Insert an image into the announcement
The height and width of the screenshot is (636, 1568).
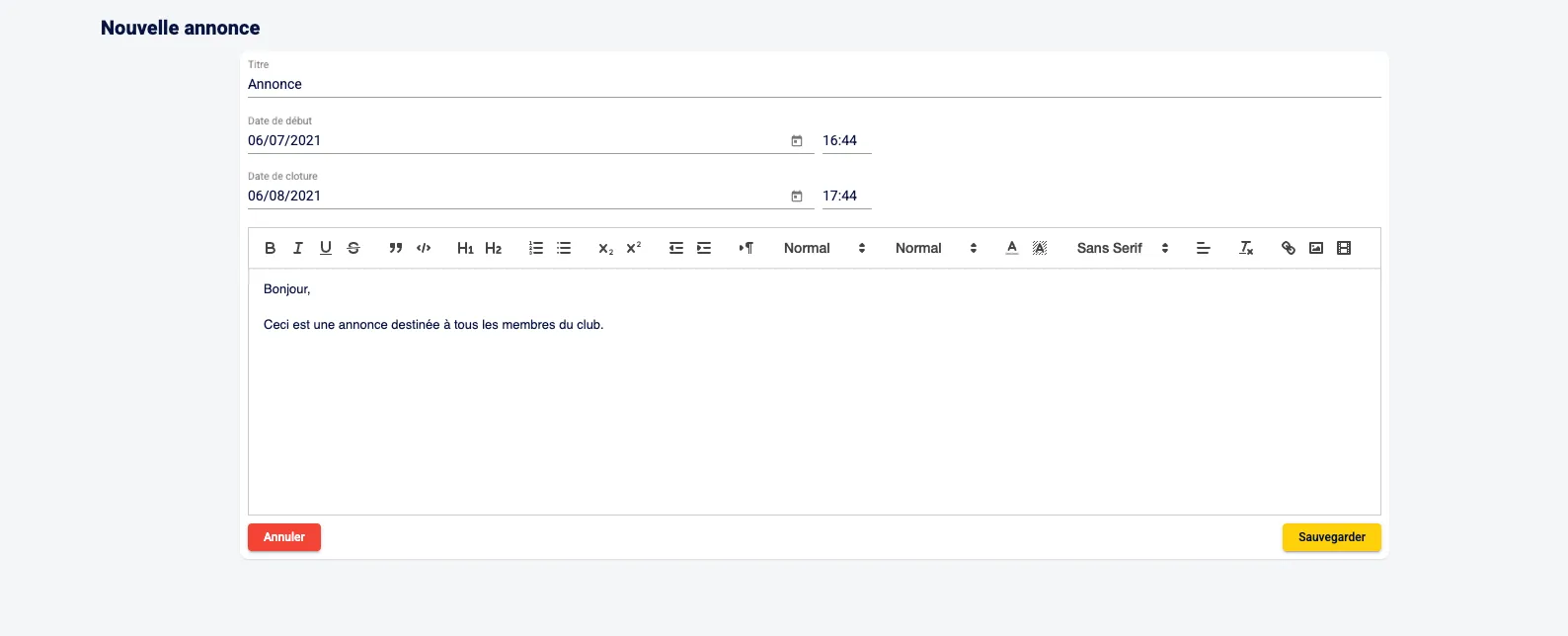tap(1316, 249)
